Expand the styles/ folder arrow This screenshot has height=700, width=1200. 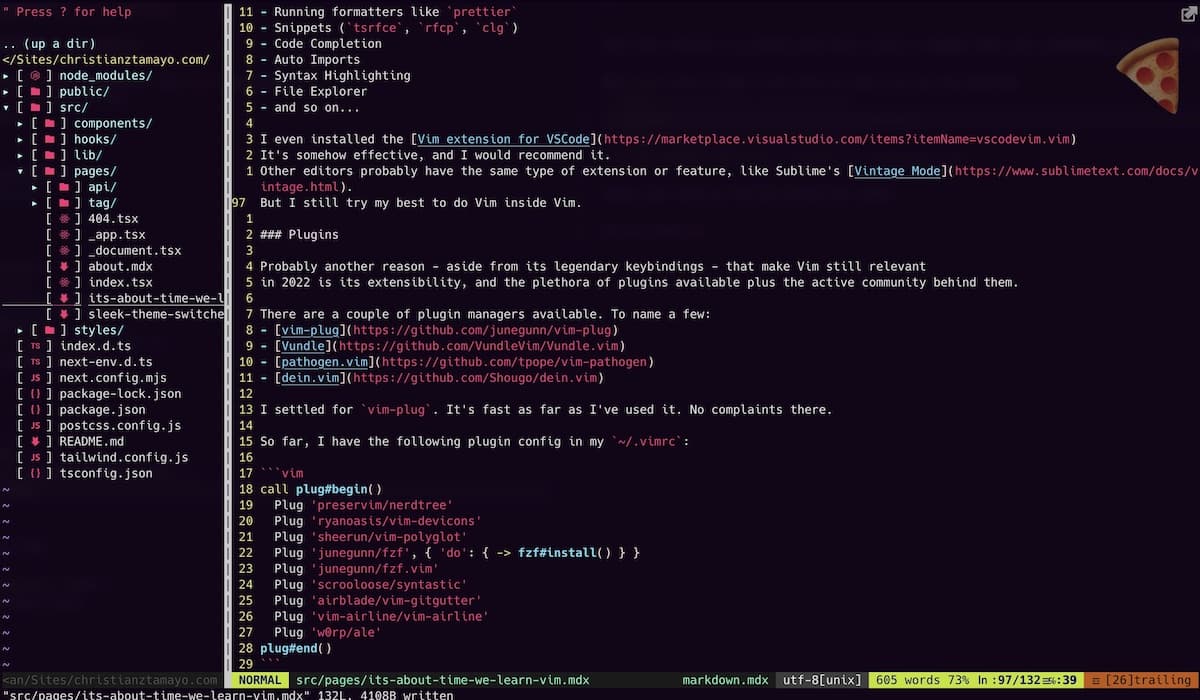(21, 330)
